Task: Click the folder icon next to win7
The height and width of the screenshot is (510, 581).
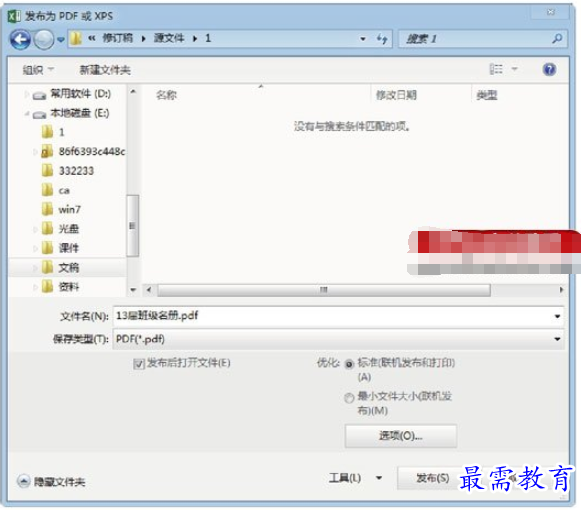Action: (x=47, y=209)
